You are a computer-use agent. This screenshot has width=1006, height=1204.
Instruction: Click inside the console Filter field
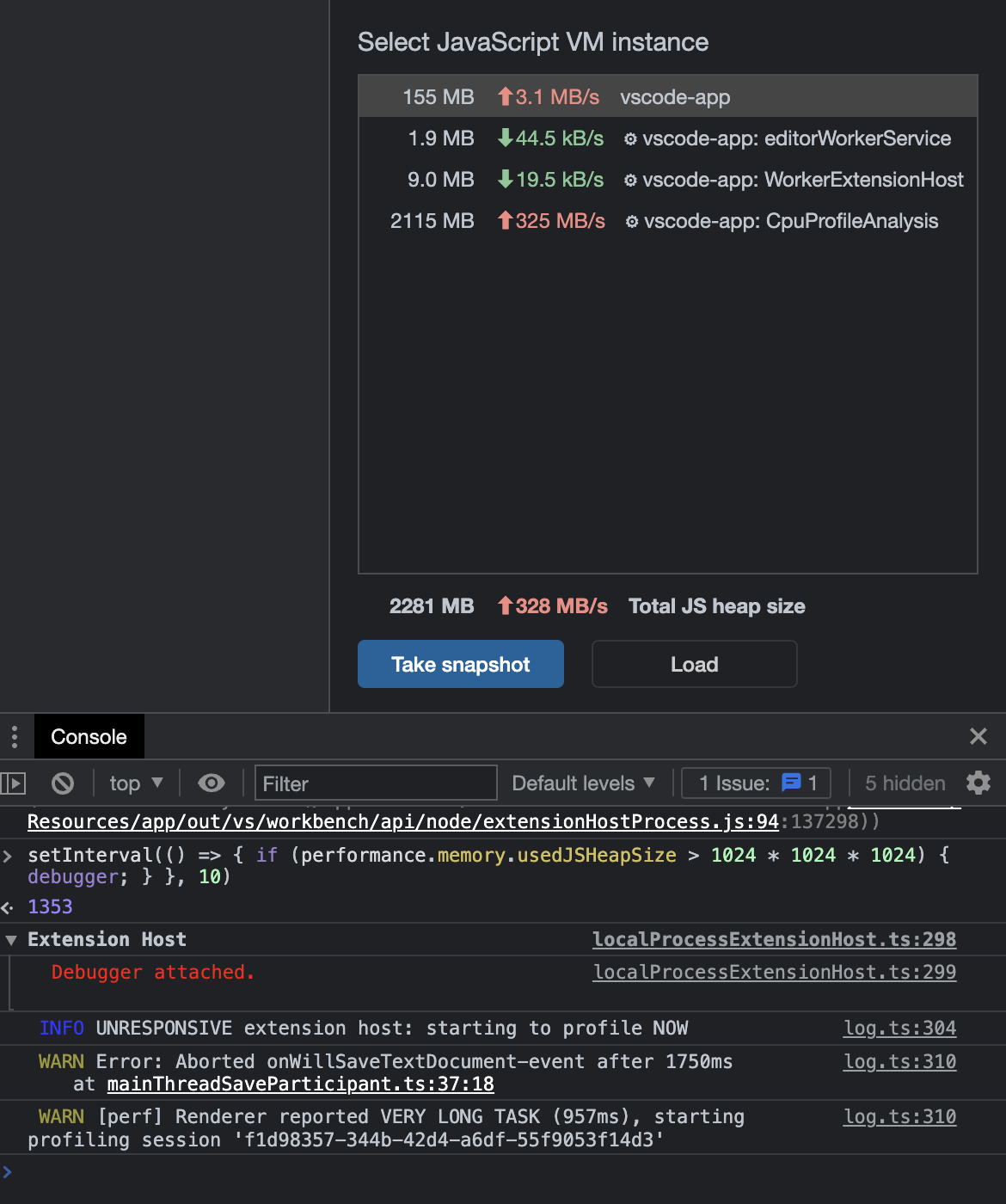point(375,783)
